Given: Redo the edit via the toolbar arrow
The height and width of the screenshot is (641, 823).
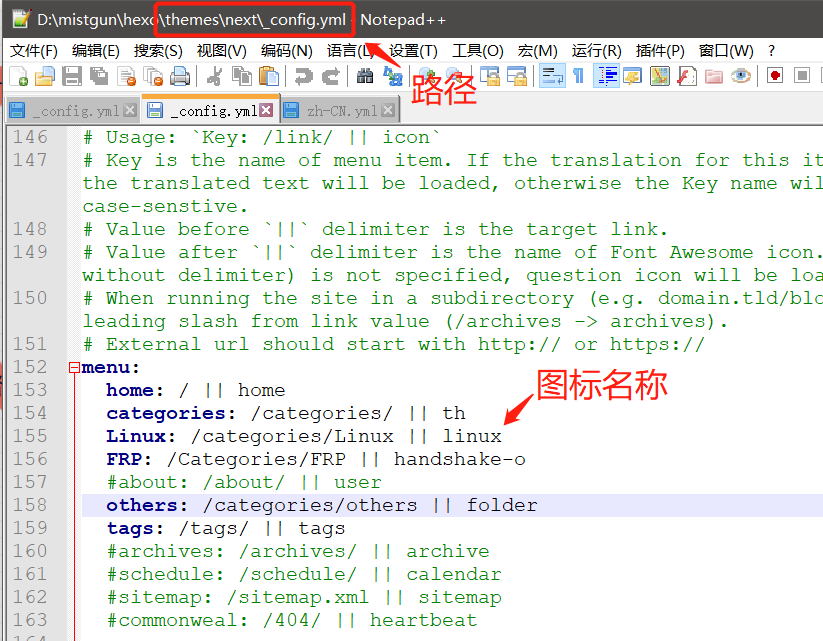Looking at the screenshot, I should click(331, 76).
